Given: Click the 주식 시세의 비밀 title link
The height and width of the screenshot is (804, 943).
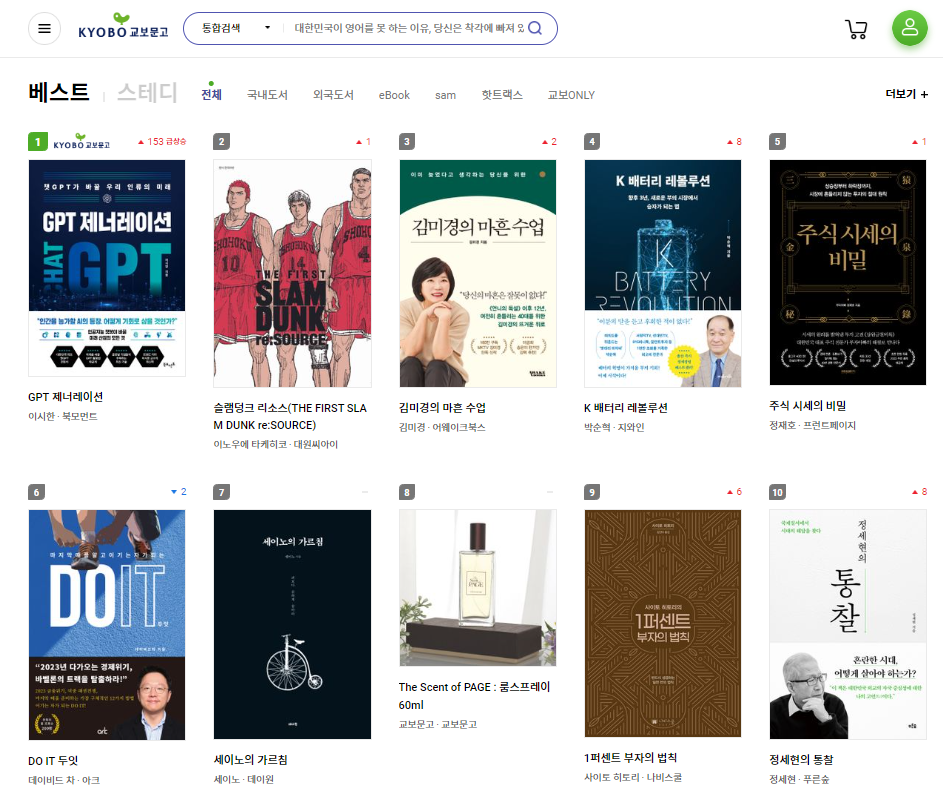Looking at the screenshot, I should (808, 406).
